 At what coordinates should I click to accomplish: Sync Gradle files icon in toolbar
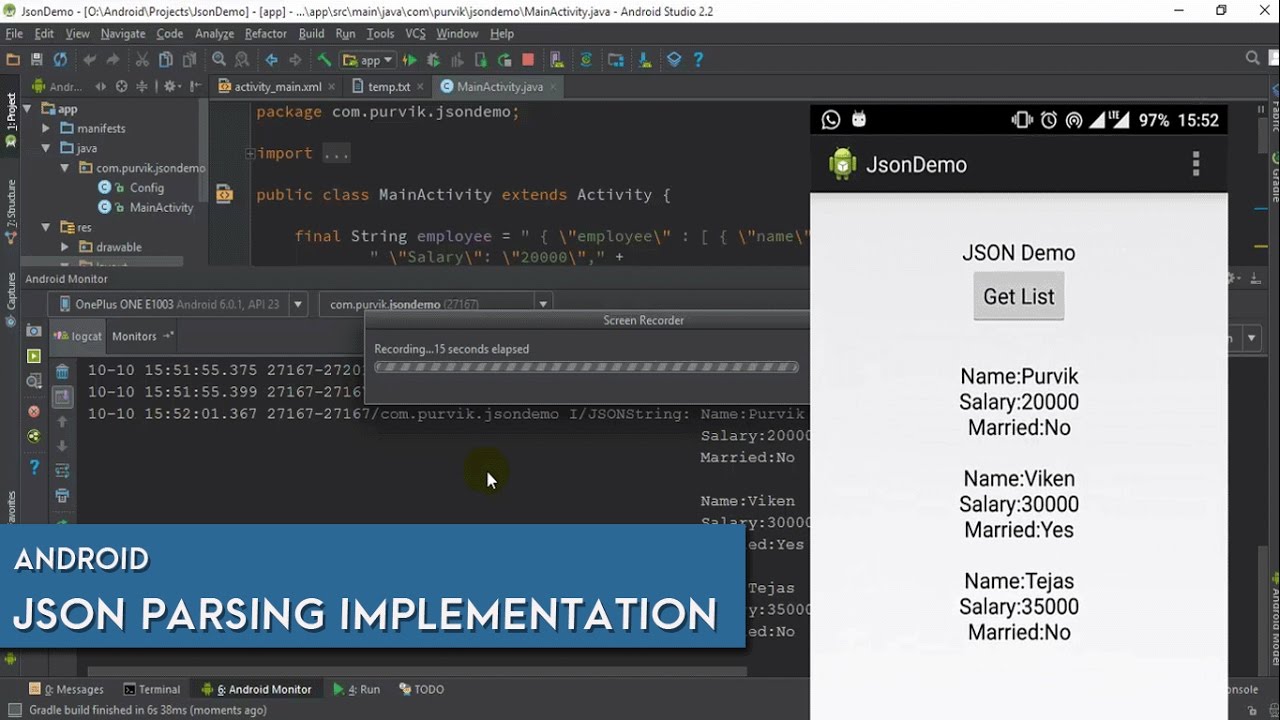[x=586, y=60]
